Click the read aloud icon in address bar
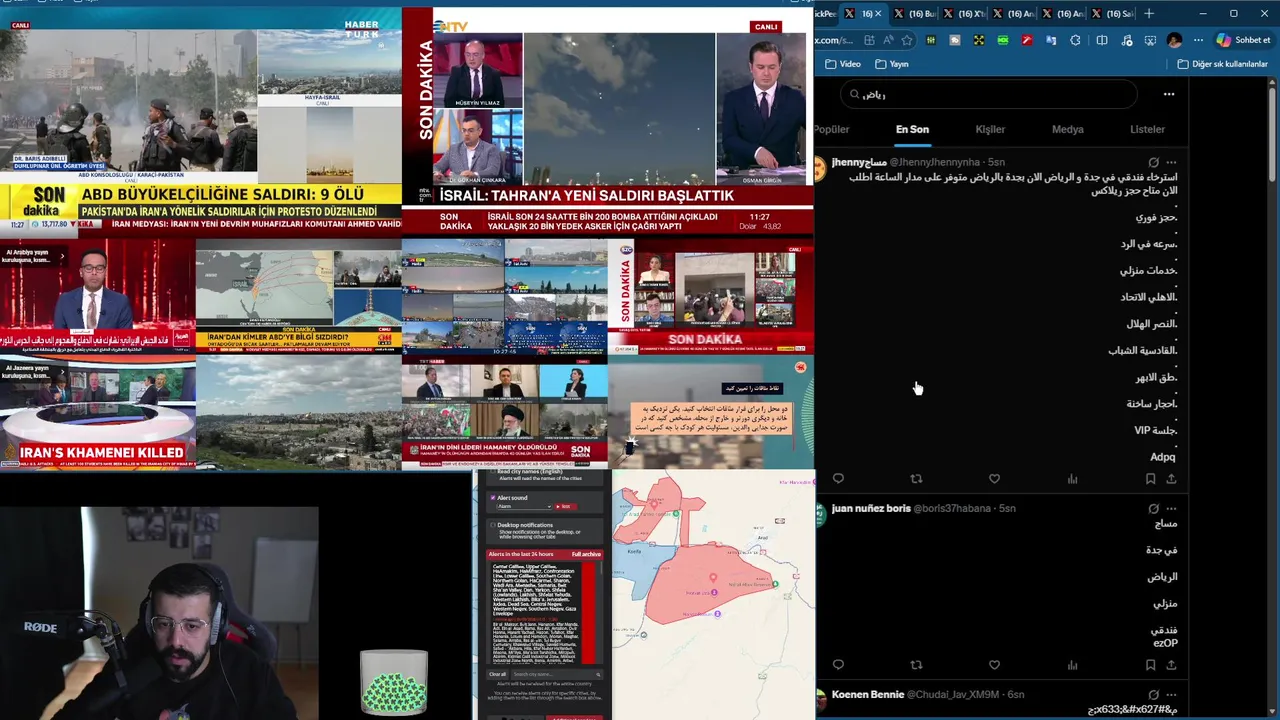 point(889,40)
